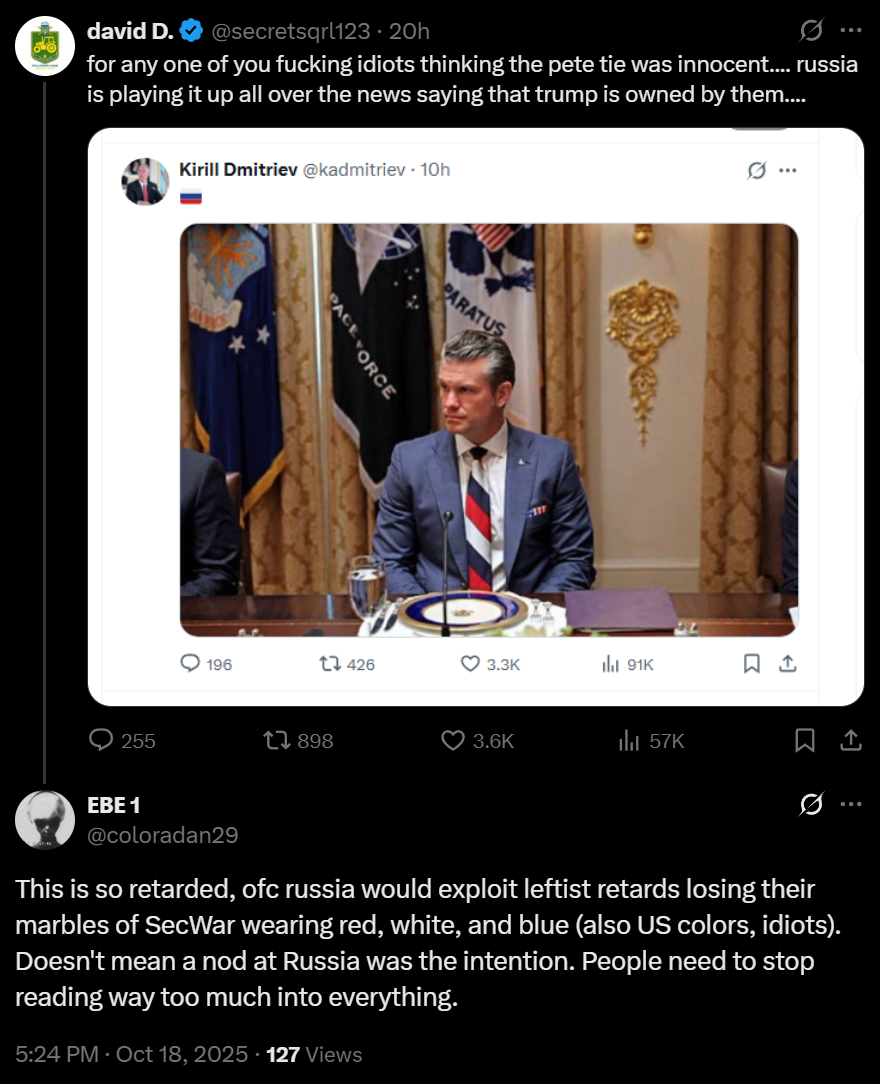The width and height of the screenshot is (880, 1084).
Task: Open more options menu on david D.'s post
Action: pos(851,32)
